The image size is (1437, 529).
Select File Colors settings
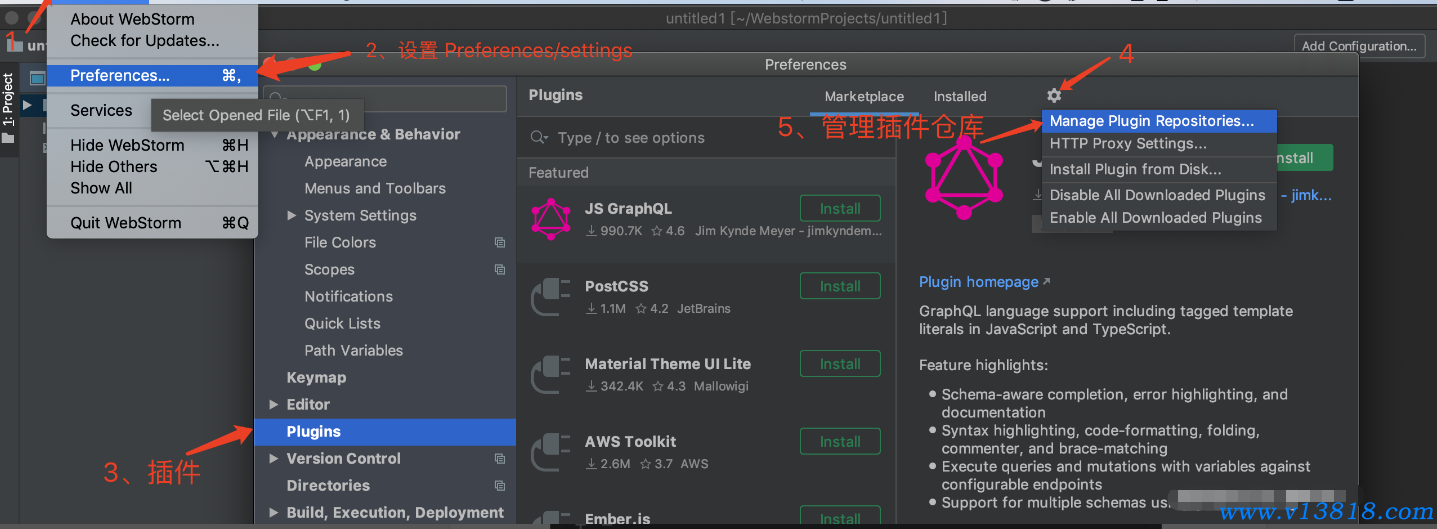[x=340, y=243]
